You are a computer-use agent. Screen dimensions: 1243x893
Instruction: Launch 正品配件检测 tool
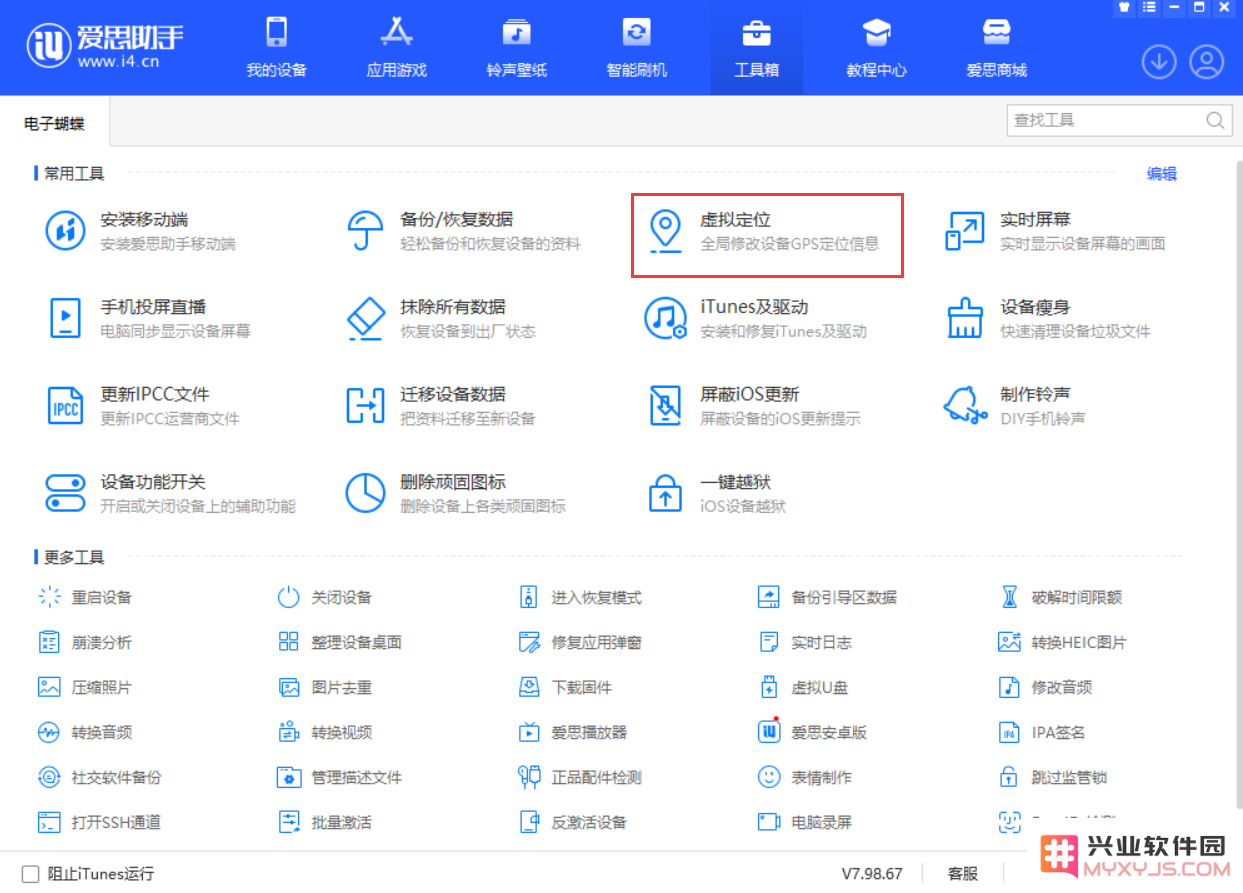point(580,777)
